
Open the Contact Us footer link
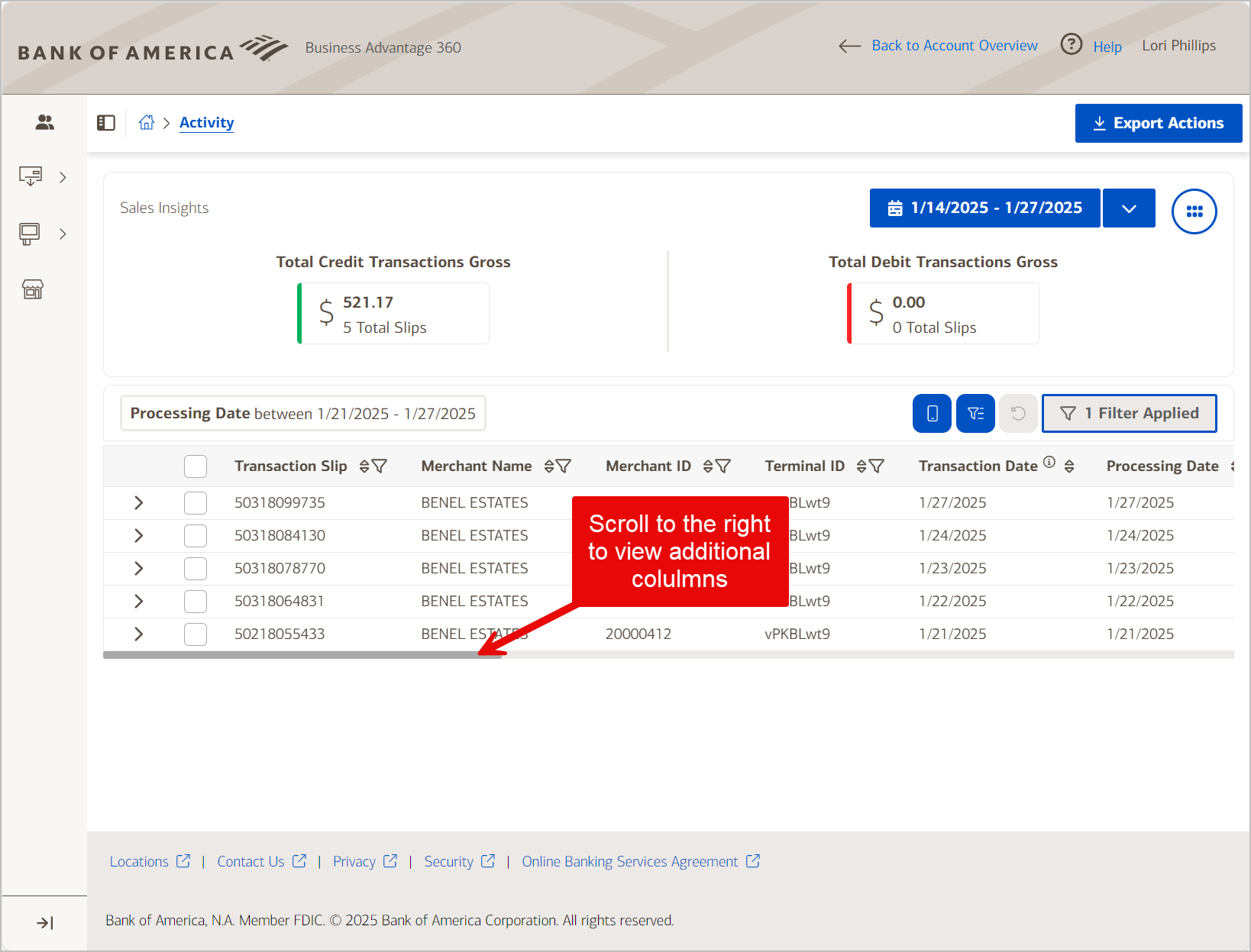(262, 862)
